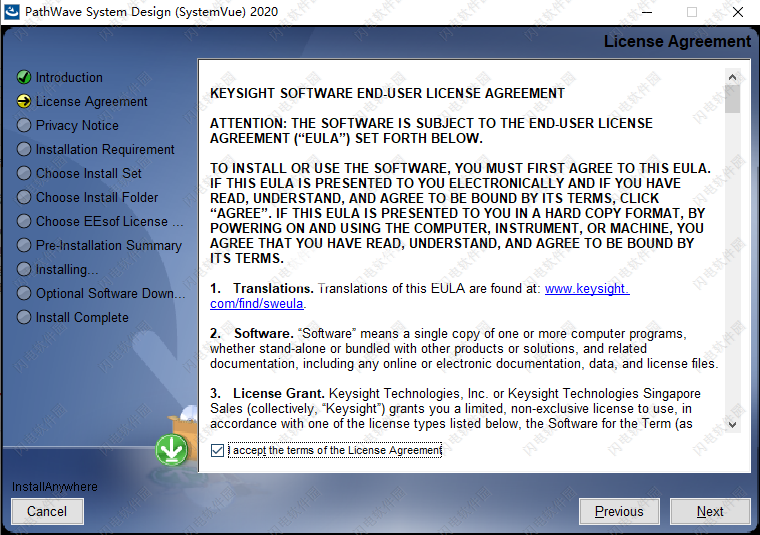
Task: Cancel the installation
Action: point(47,511)
